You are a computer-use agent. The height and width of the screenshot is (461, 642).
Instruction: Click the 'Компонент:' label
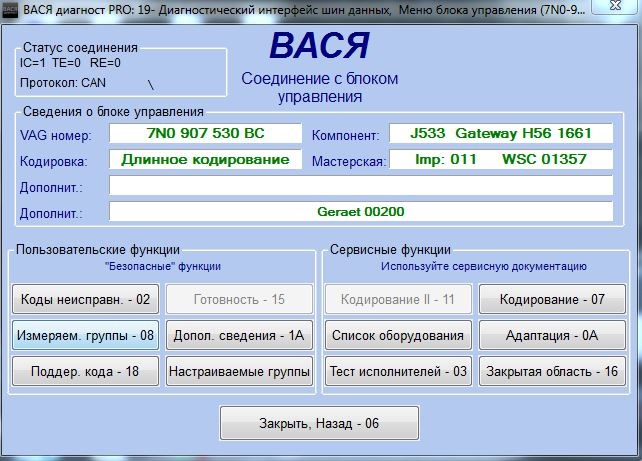point(346,135)
